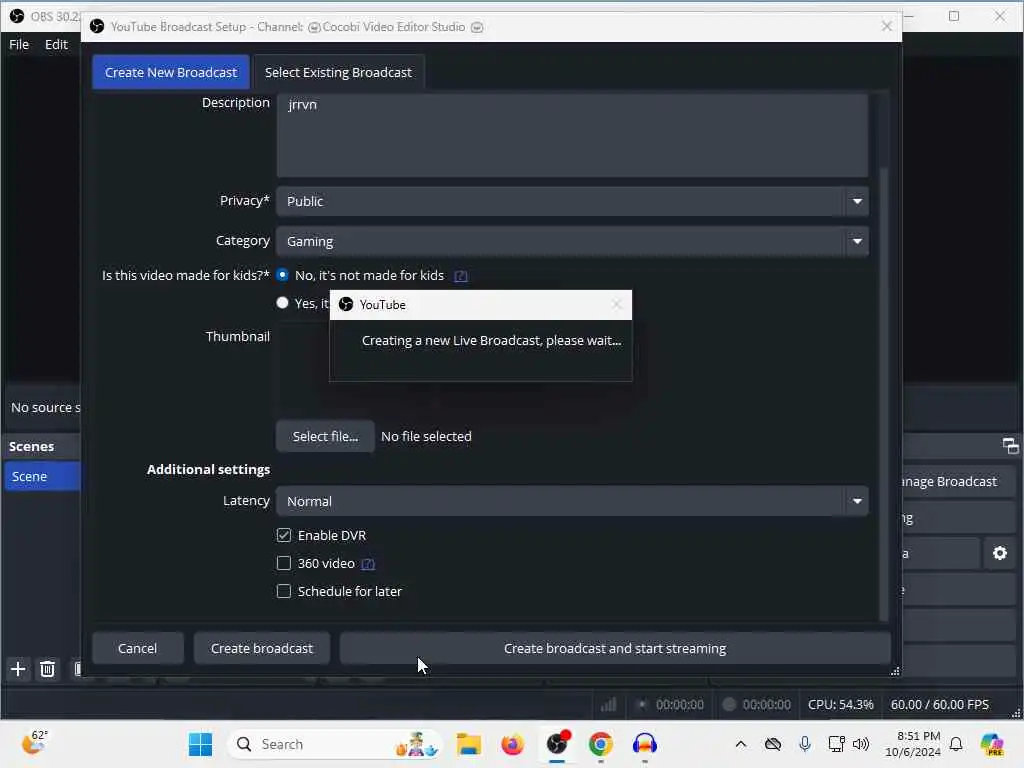Click the made-for-kids help icon
Image resolution: width=1024 pixels, height=768 pixels.
(460, 276)
